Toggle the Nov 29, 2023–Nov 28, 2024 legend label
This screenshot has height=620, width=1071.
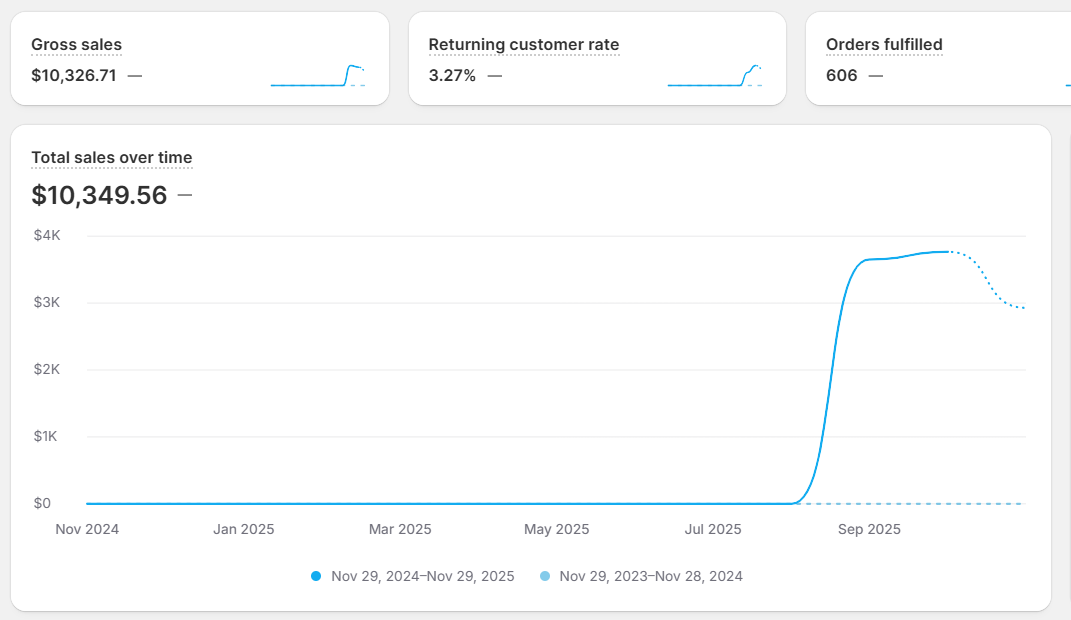pos(650,576)
